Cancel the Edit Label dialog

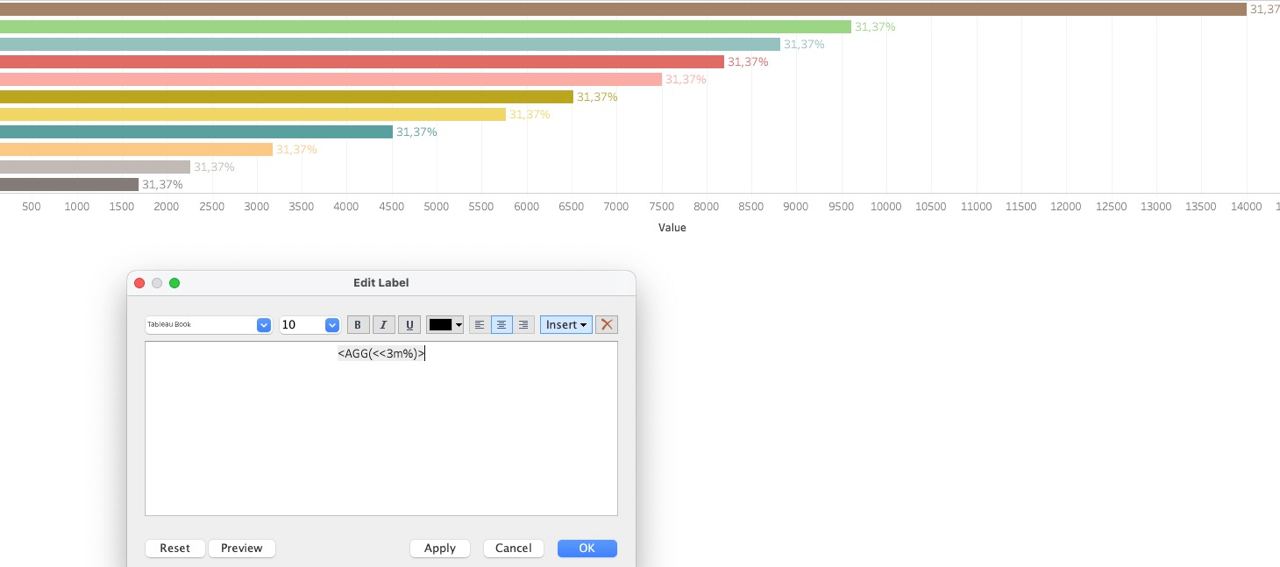coord(513,548)
